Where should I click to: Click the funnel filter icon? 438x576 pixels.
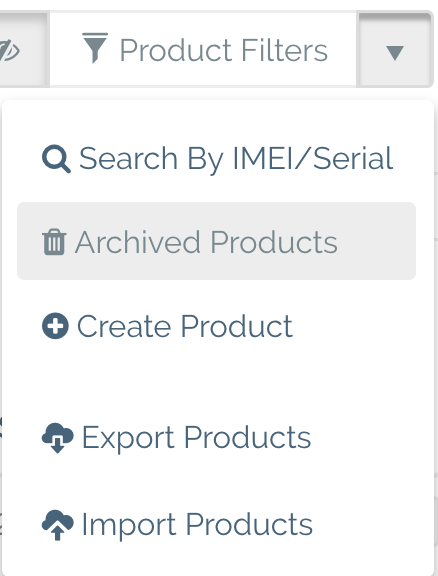[x=95, y=48]
